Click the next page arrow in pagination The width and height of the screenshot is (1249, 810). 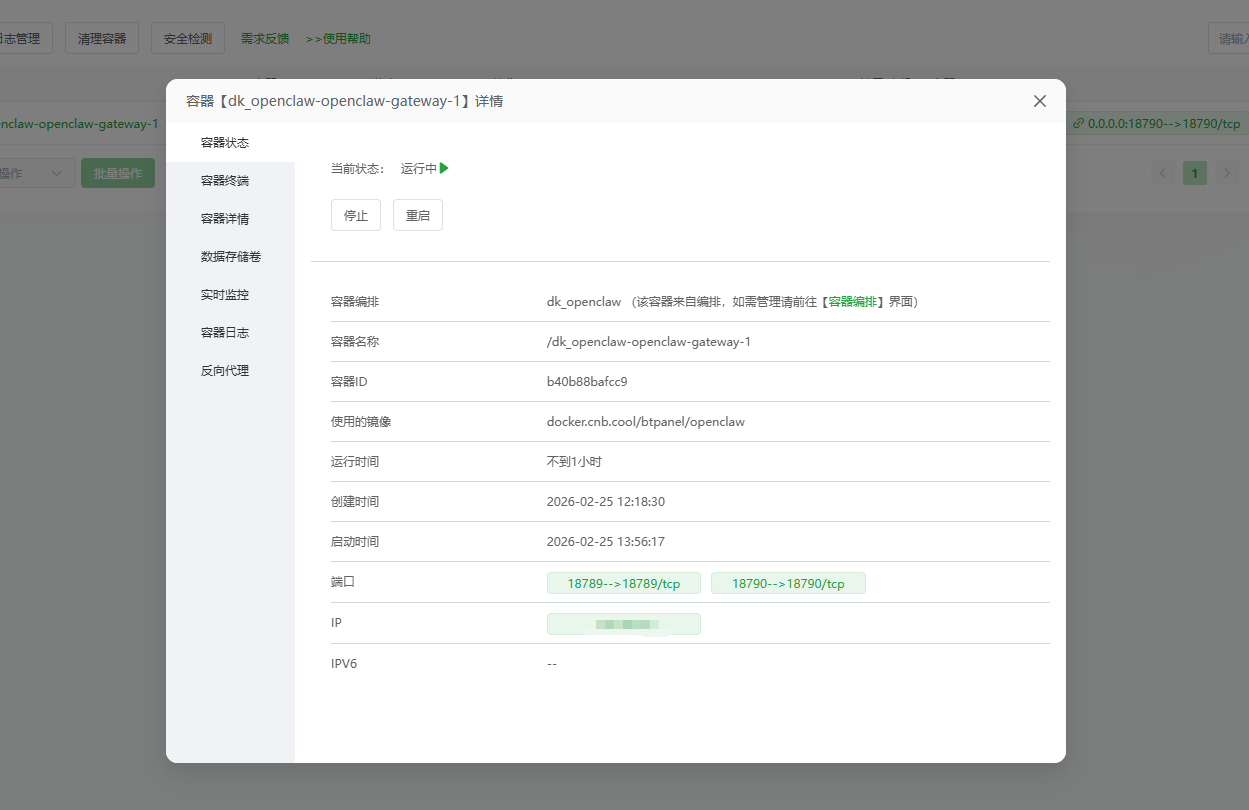(x=1227, y=172)
